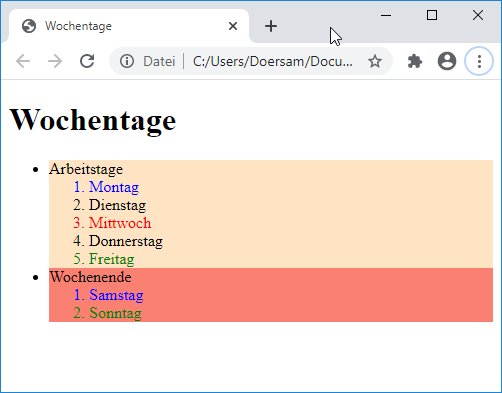Image resolution: width=502 pixels, height=393 pixels.
Task: Click the green Sonntag entry
Action: [115, 313]
